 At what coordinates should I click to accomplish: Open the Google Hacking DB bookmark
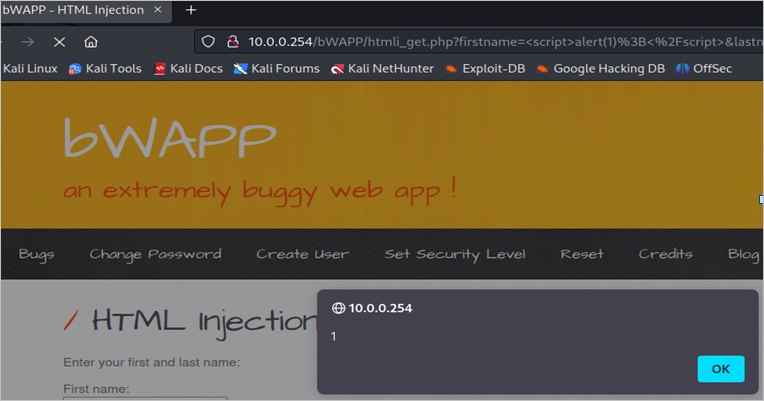[x=601, y=69]
